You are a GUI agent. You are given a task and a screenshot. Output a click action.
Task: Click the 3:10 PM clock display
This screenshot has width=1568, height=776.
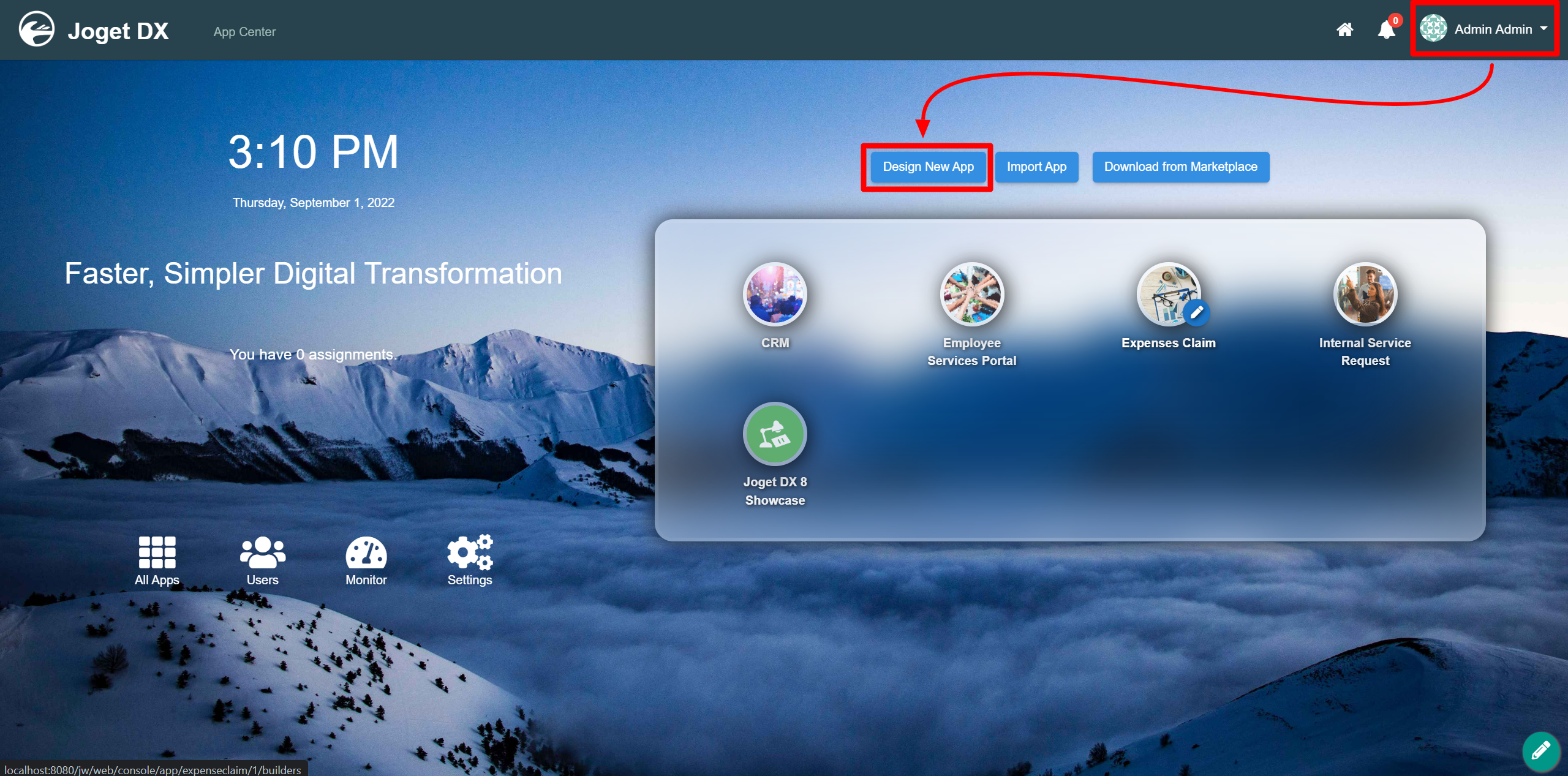pos(313,152)
